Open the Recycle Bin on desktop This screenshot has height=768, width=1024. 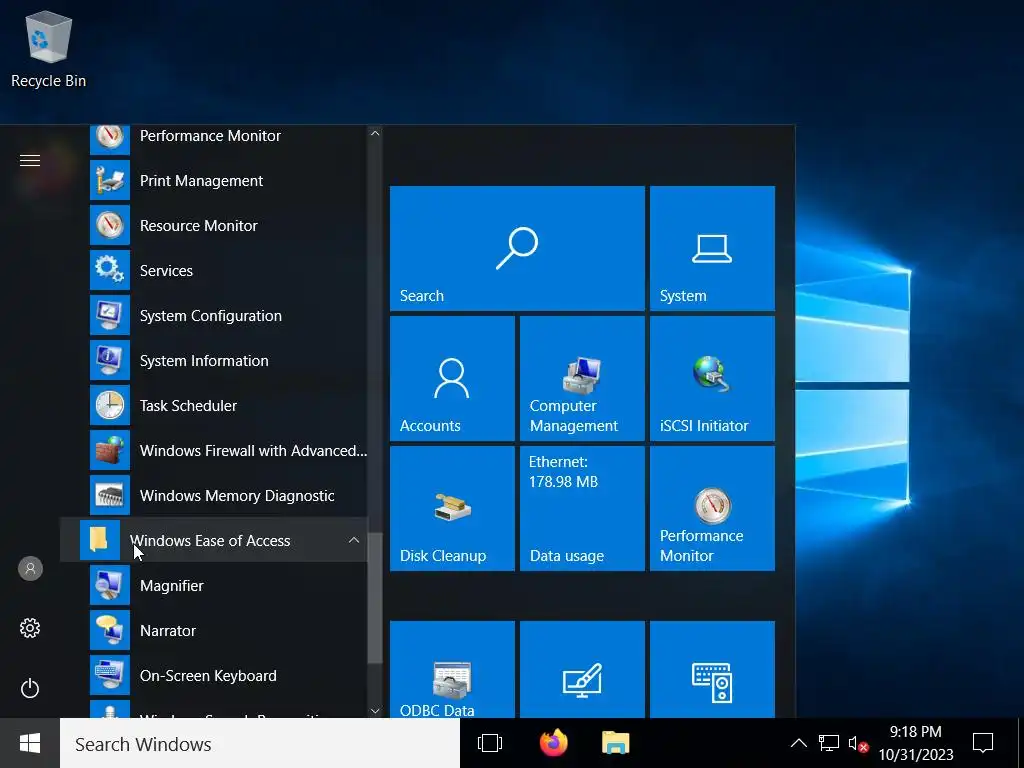click(48, 51)
